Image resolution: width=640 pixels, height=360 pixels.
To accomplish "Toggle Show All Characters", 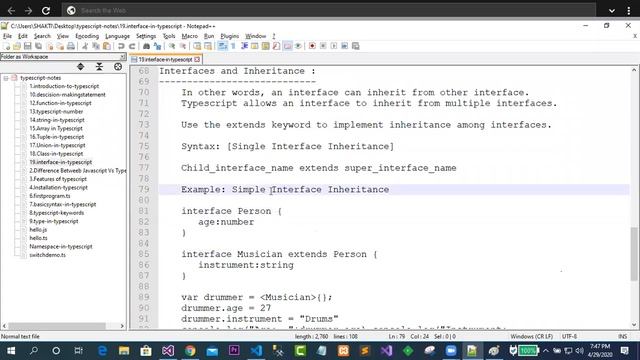I will tap(233, 46).
